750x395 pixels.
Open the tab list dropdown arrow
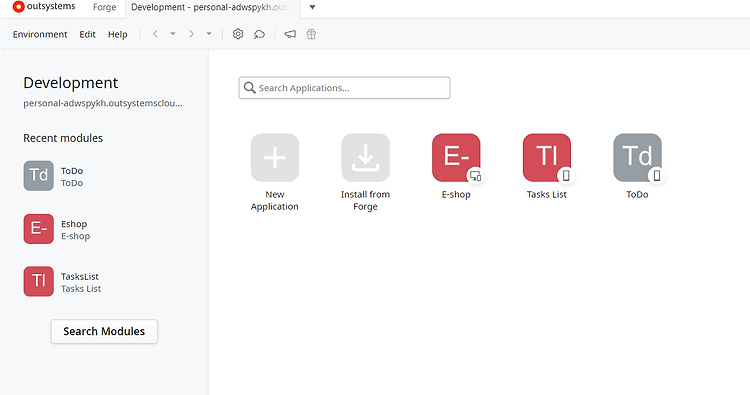(x=312, y=7)
